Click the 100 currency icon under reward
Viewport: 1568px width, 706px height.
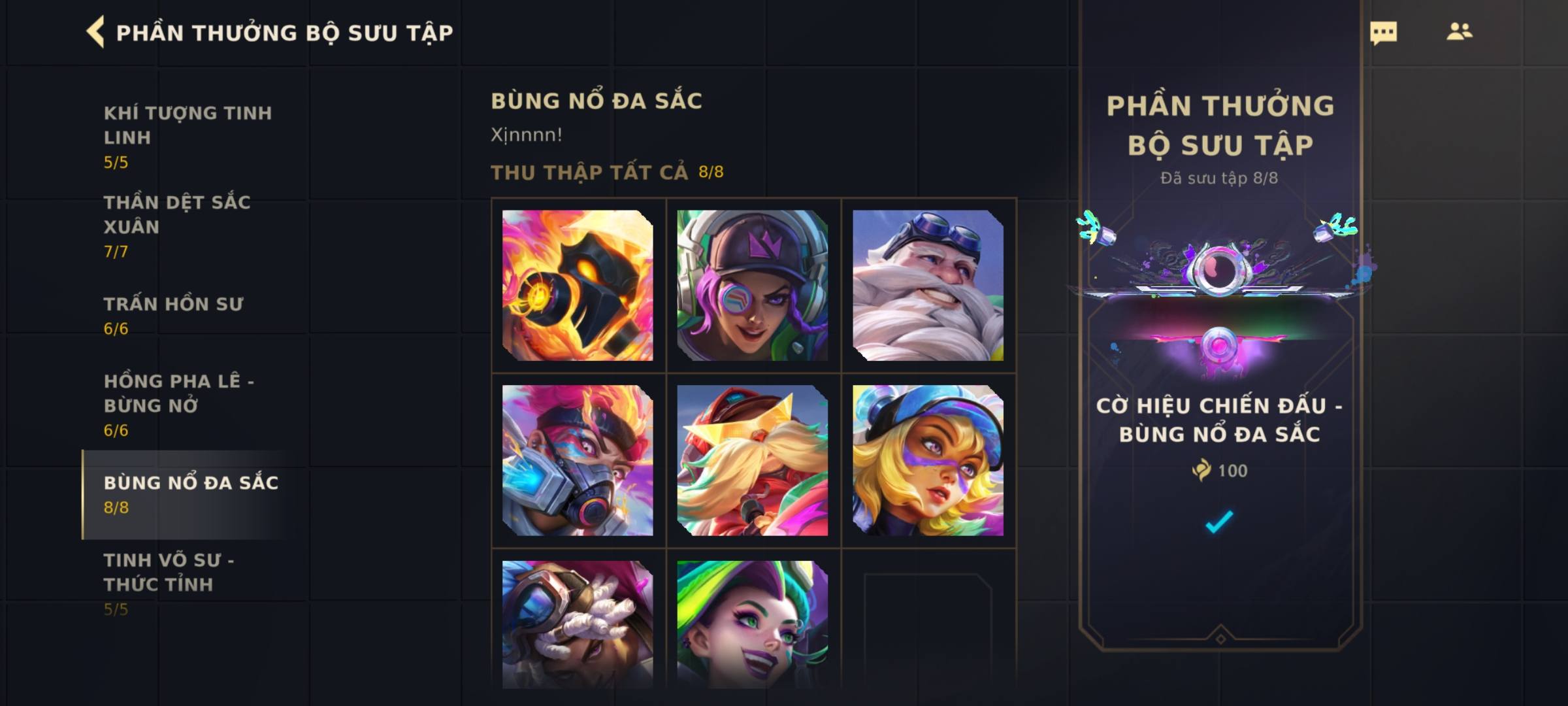pyautogui.click(x=1201, y=470)
